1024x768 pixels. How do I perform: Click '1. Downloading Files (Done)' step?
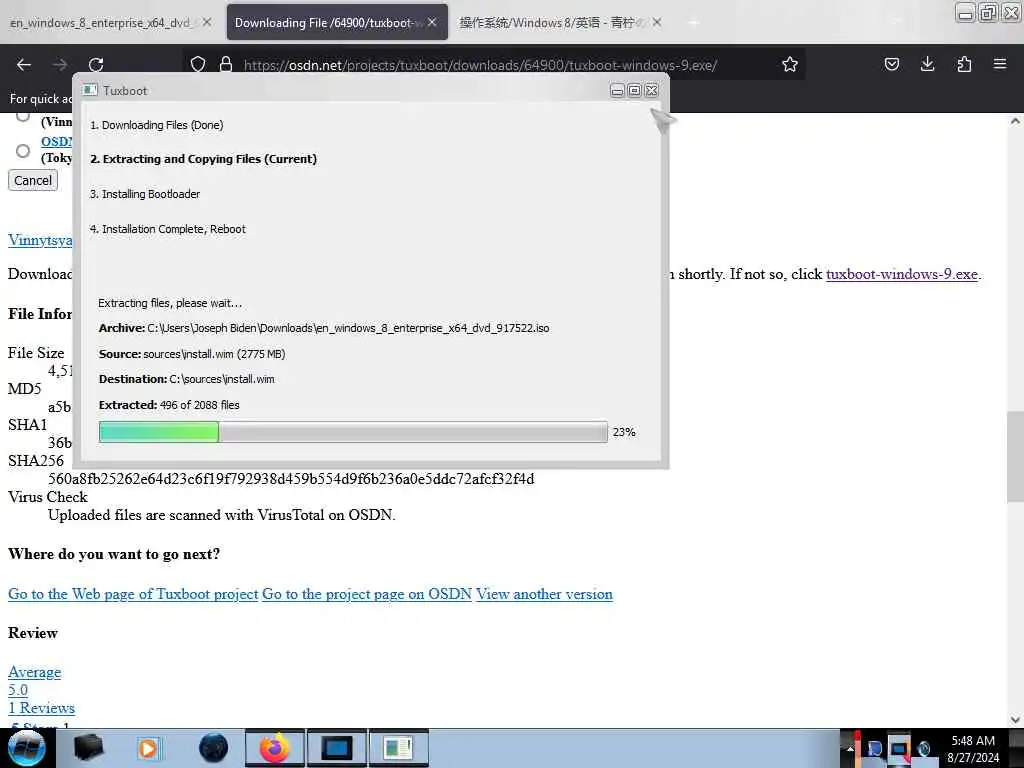(x=157, y=125)
